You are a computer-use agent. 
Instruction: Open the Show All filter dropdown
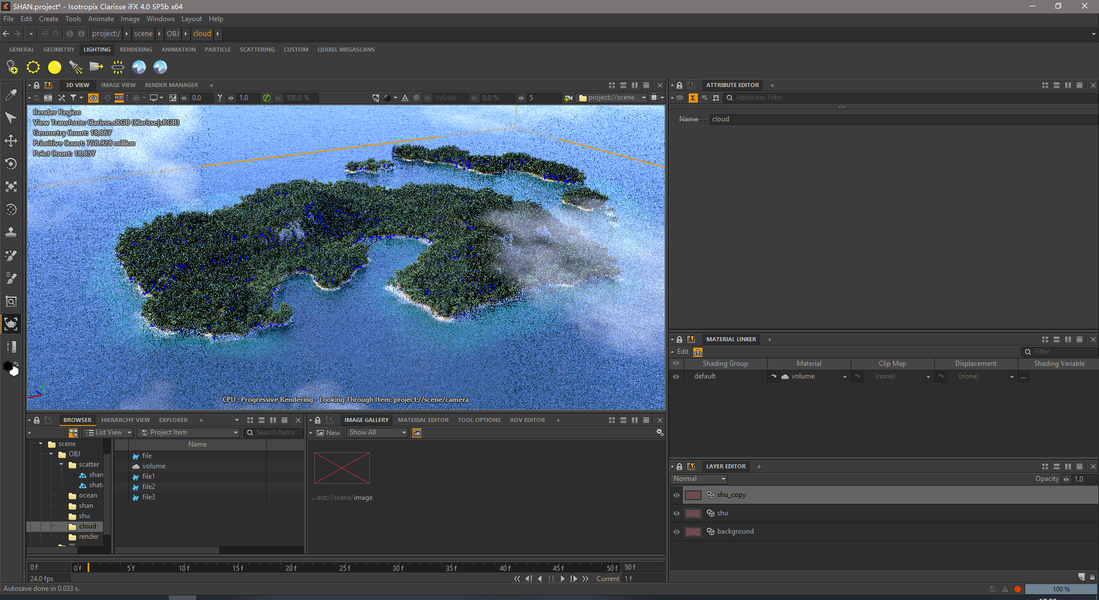(x=377, y=433)
